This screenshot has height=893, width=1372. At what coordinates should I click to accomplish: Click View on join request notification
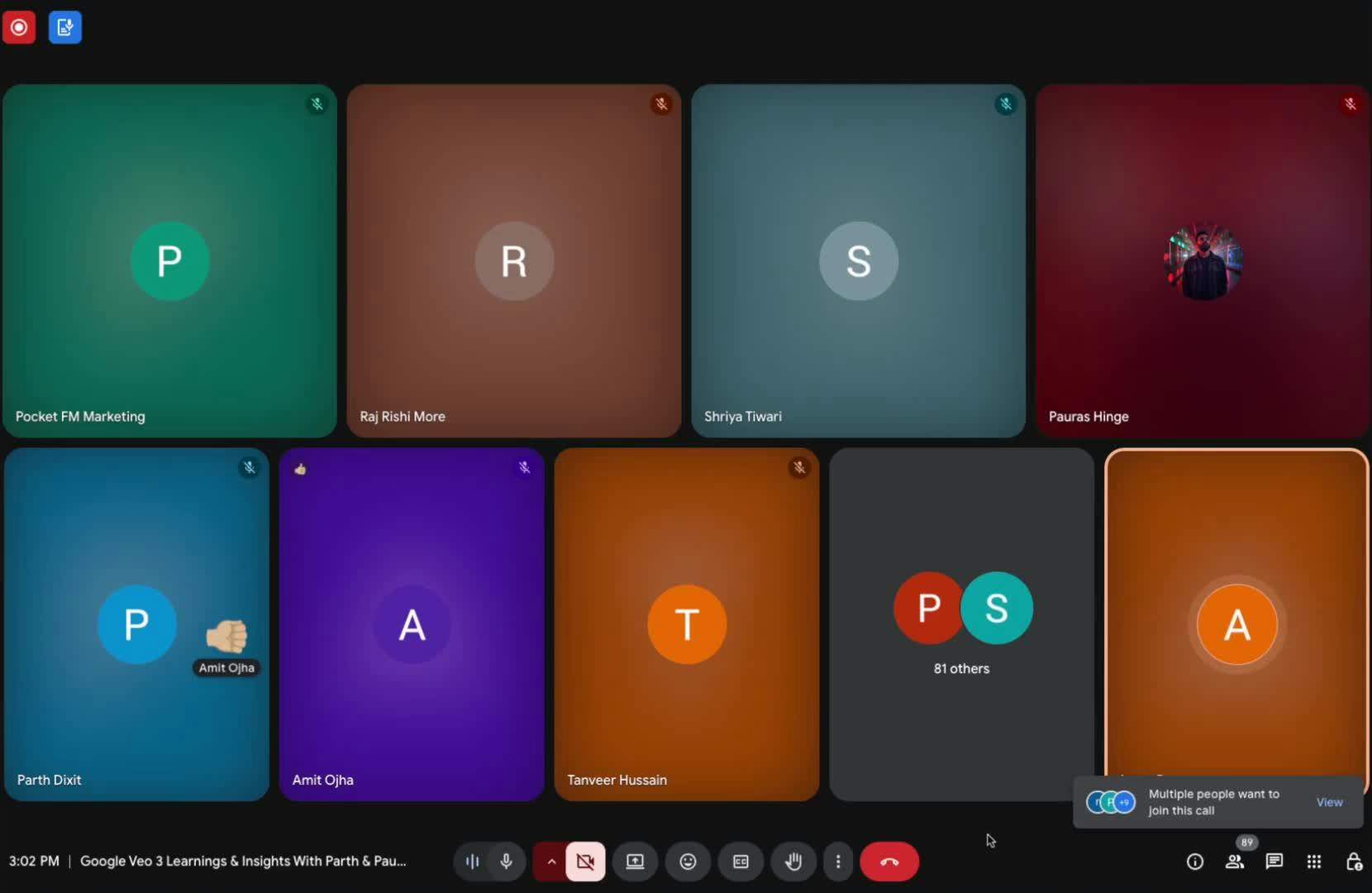click(1329, 802)
